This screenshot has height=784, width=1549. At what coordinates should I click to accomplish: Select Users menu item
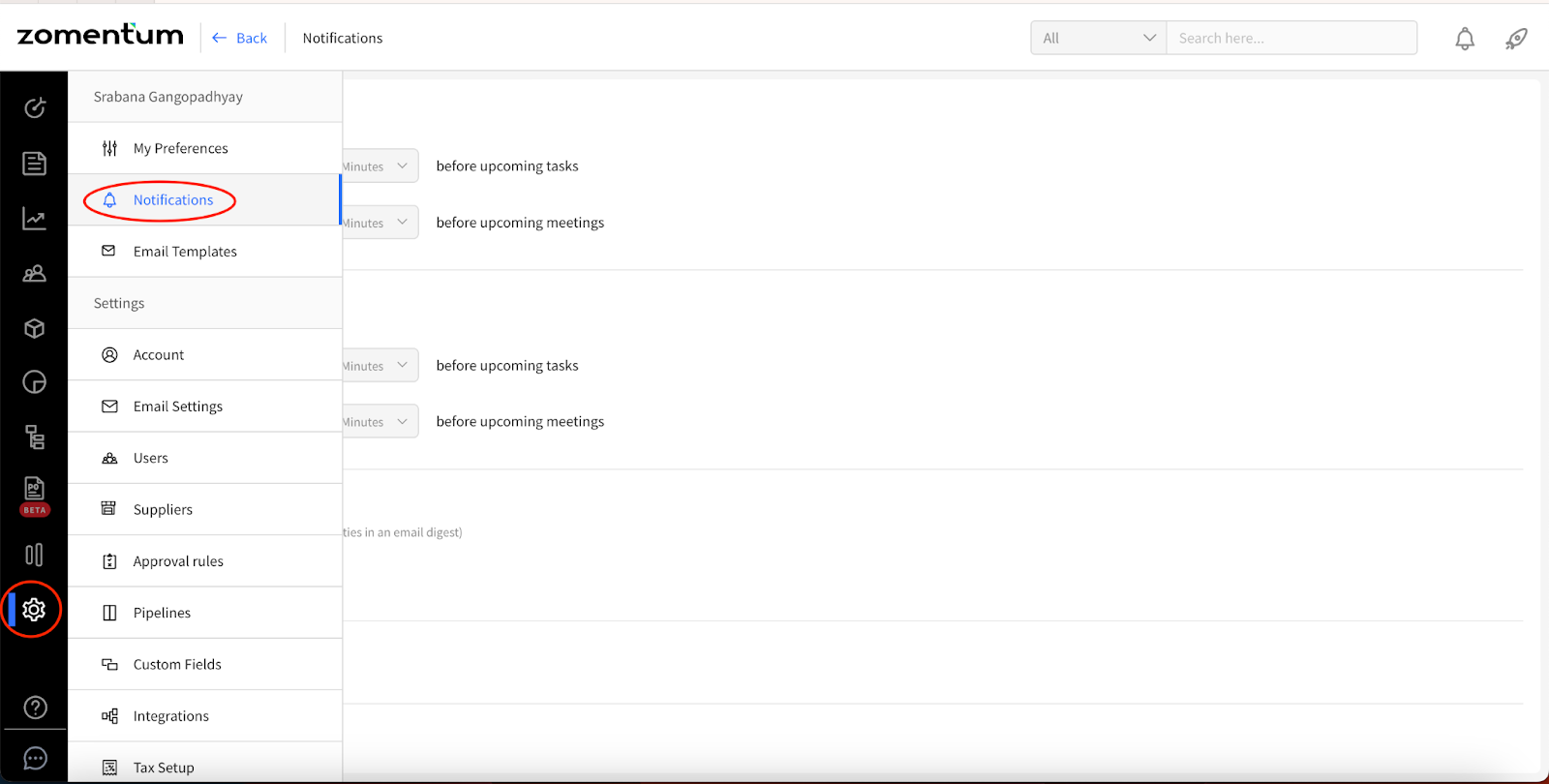205,458
